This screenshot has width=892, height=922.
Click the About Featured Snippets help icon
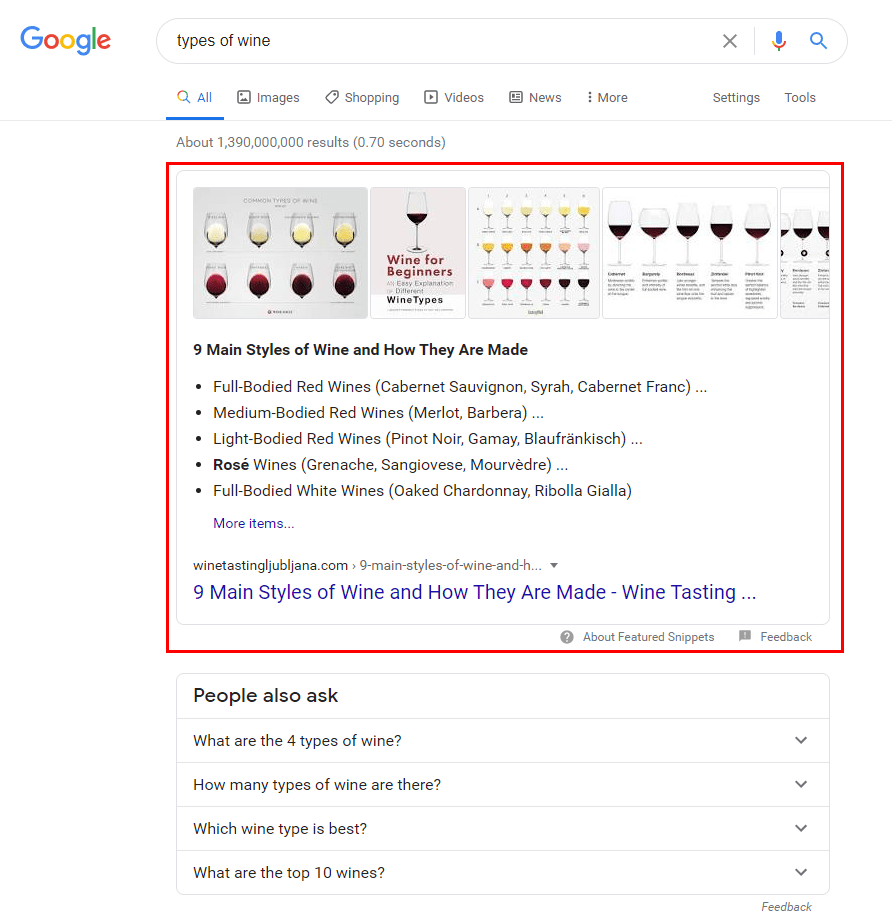click(x=567, y=637)
